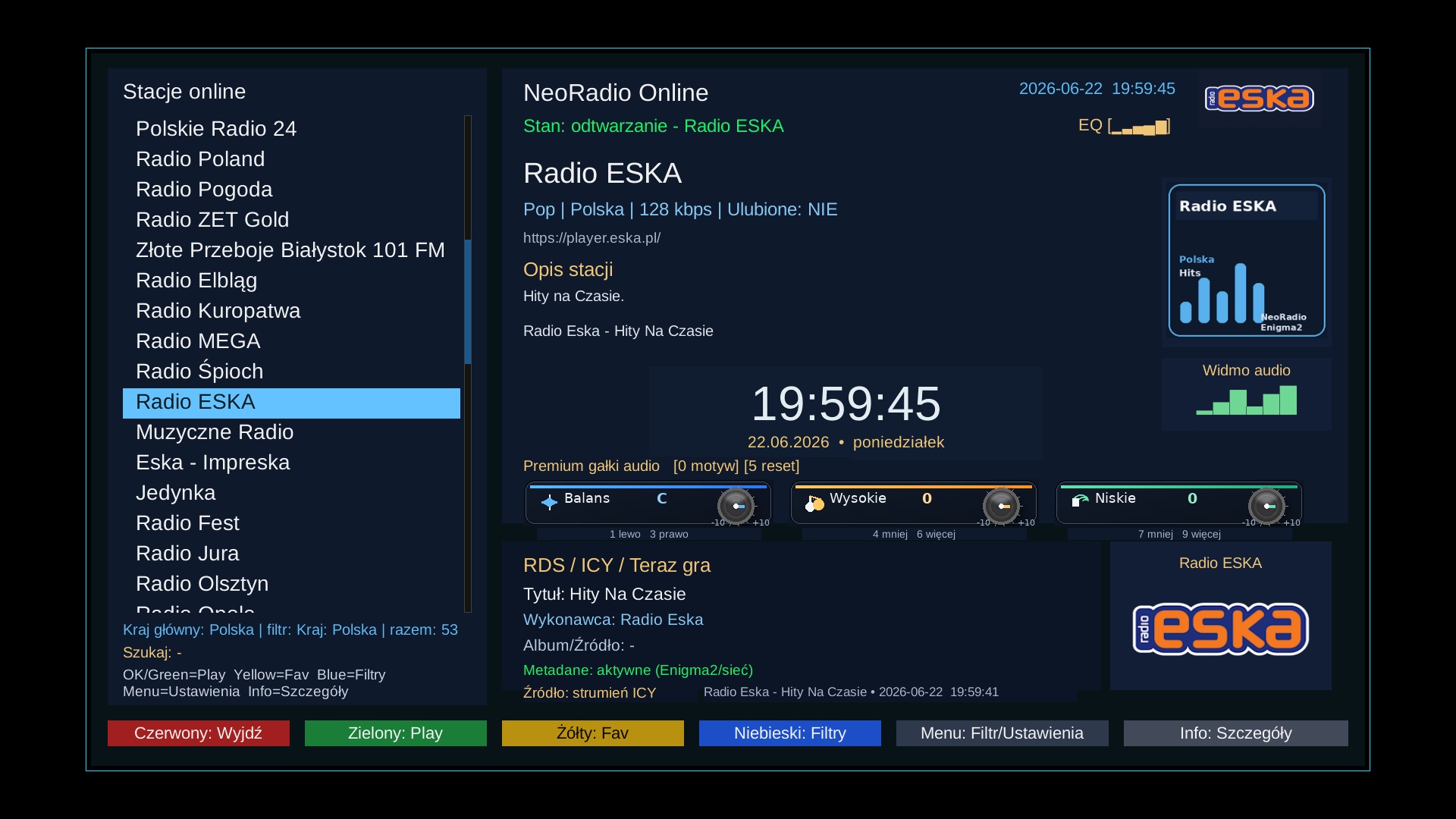Adjust the Wysokie knob
This screenshot has height=819, width=1456.
coord(1002,506)
